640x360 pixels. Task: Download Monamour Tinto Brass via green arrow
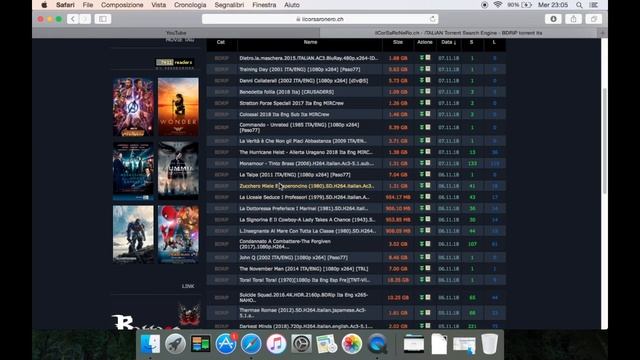pos(422,163)
